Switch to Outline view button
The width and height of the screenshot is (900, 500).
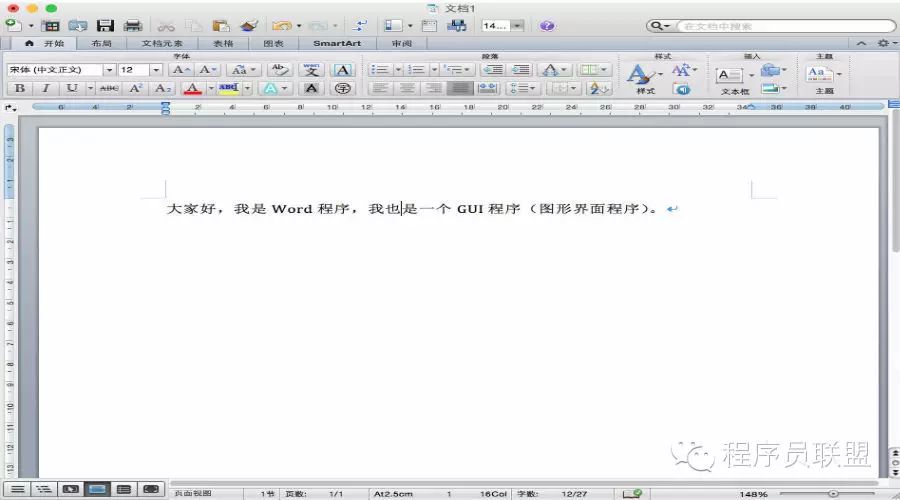[44, 489]
